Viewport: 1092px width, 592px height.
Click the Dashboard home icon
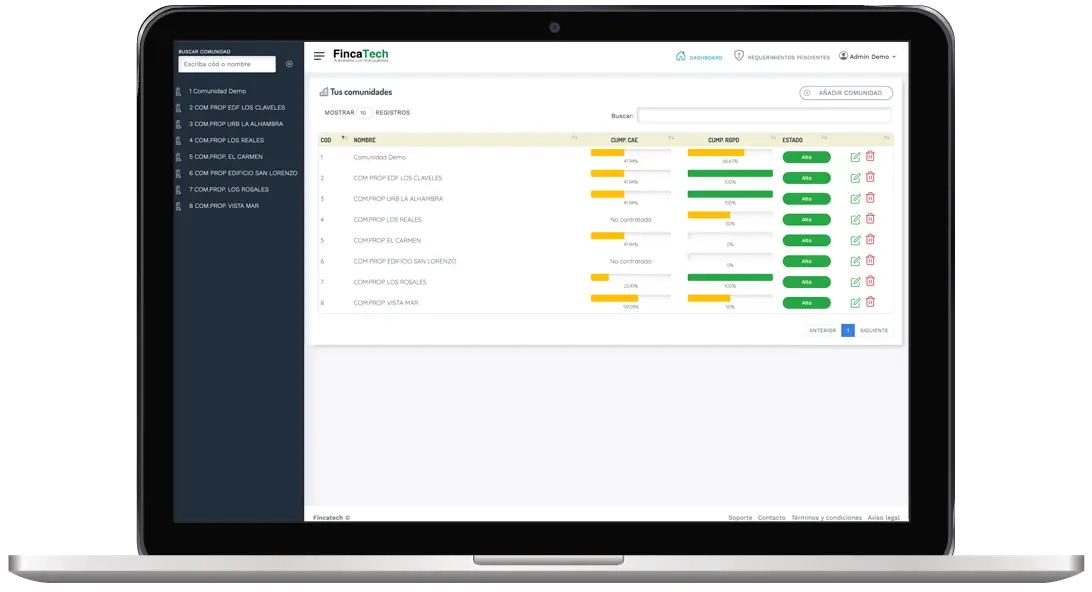681,56
